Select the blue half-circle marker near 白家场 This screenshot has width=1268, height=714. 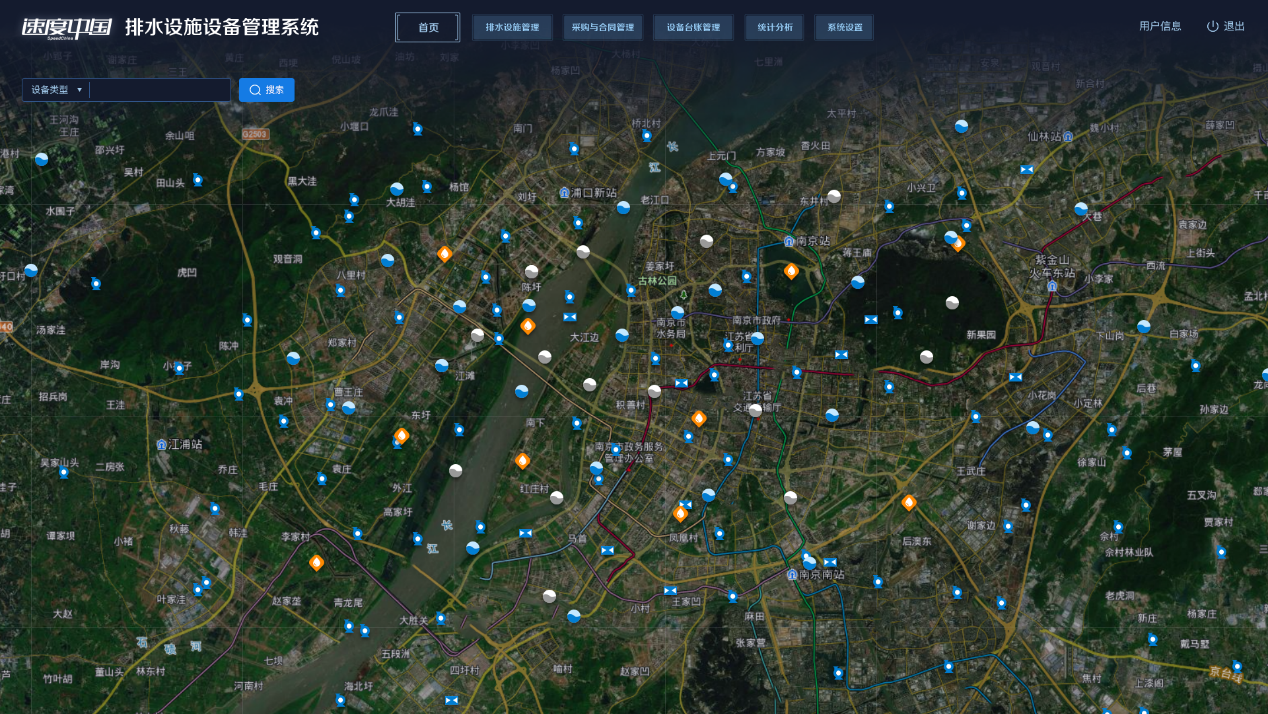click(x=1144, y=326)
